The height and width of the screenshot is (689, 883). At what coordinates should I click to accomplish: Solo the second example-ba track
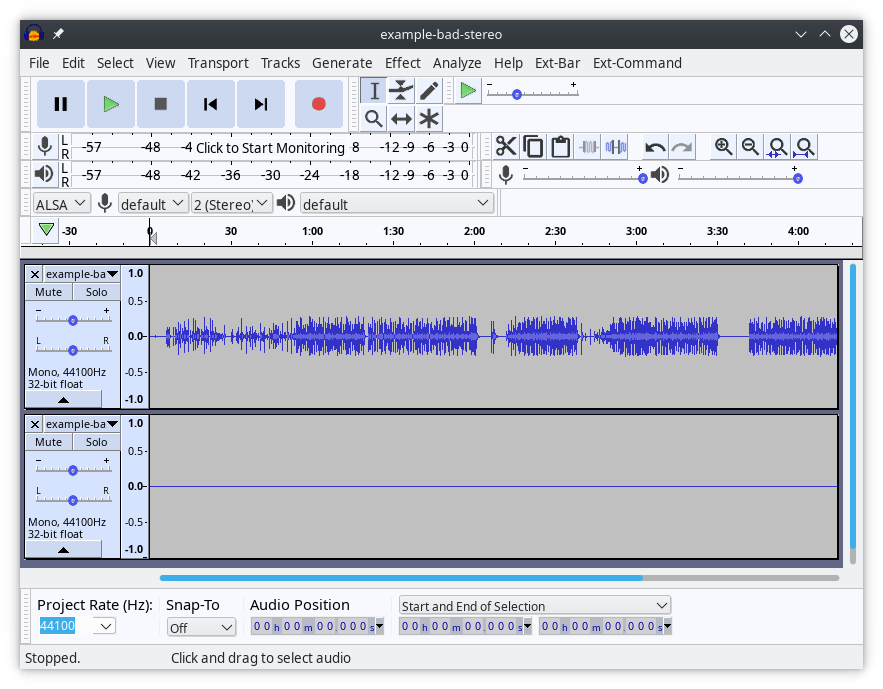pos(95,441)
